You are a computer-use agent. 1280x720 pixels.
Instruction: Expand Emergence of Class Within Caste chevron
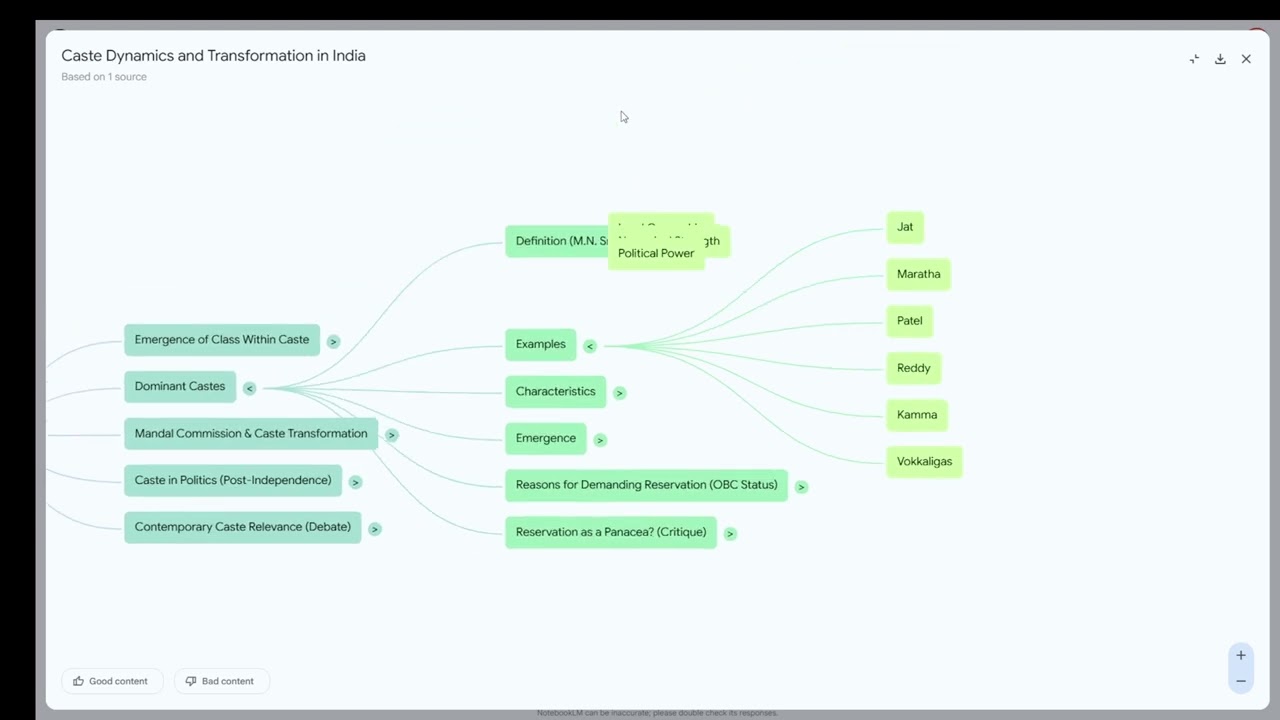coord(333,342)
